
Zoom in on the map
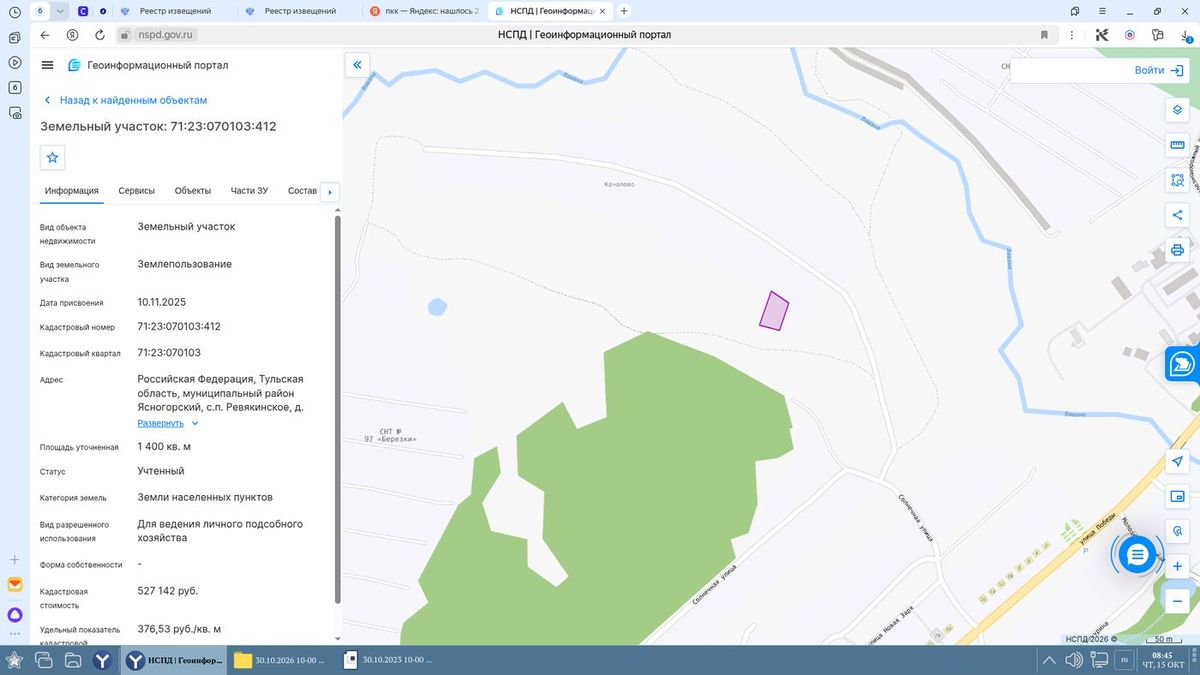[1177, 566]
